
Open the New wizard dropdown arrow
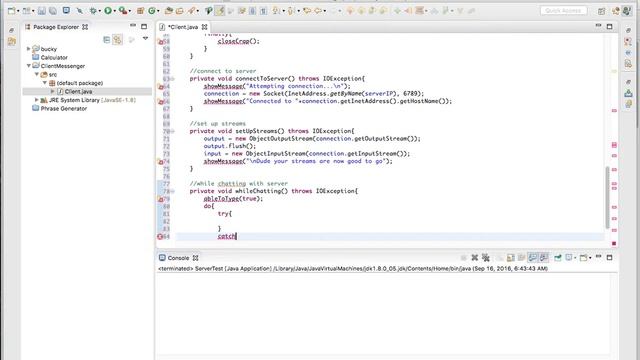coord(18,11)
